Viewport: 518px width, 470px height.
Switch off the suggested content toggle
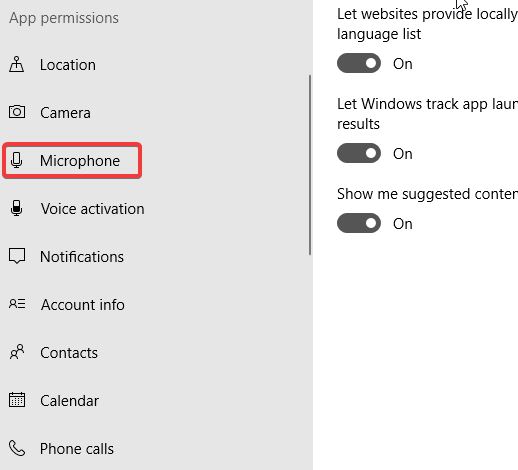[x=359, y=223]
